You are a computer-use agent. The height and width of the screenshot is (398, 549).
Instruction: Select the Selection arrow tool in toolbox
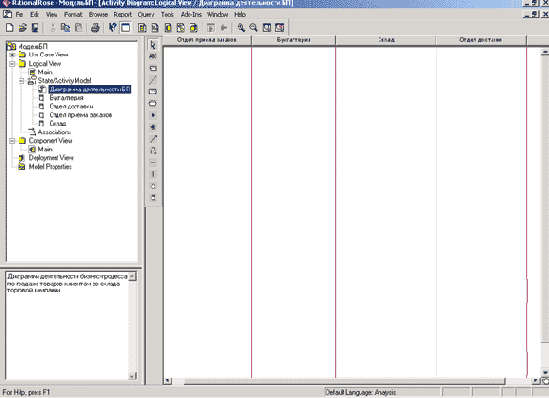tap(153, 45)
